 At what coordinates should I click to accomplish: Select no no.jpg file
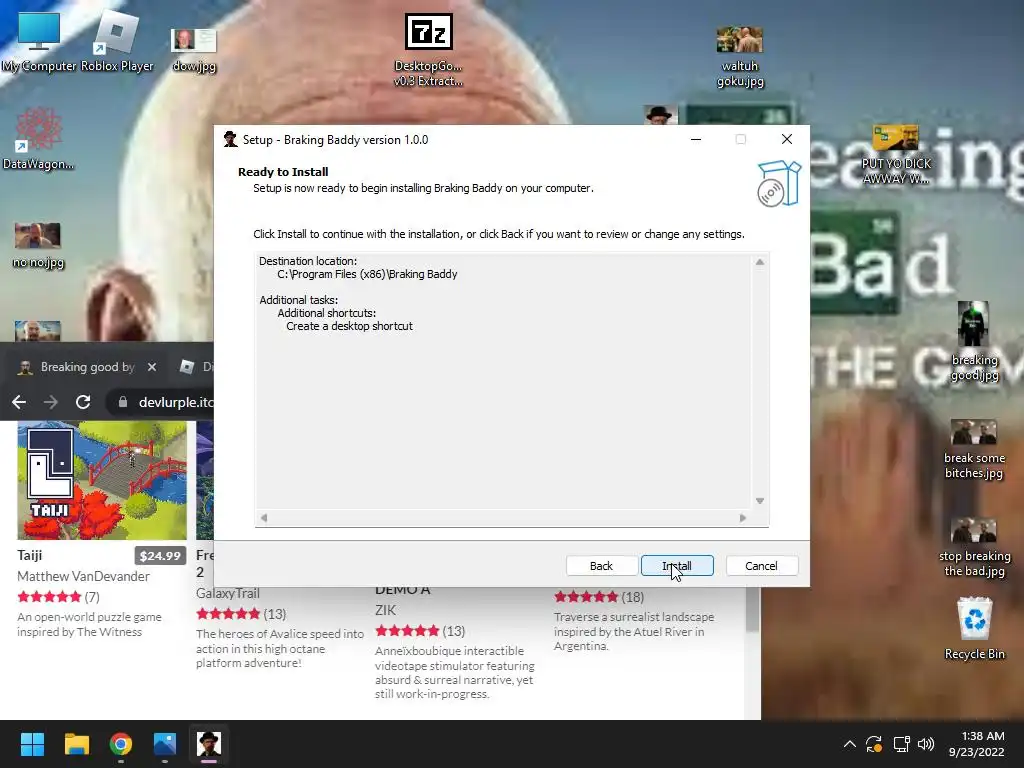tap(38, 246)
